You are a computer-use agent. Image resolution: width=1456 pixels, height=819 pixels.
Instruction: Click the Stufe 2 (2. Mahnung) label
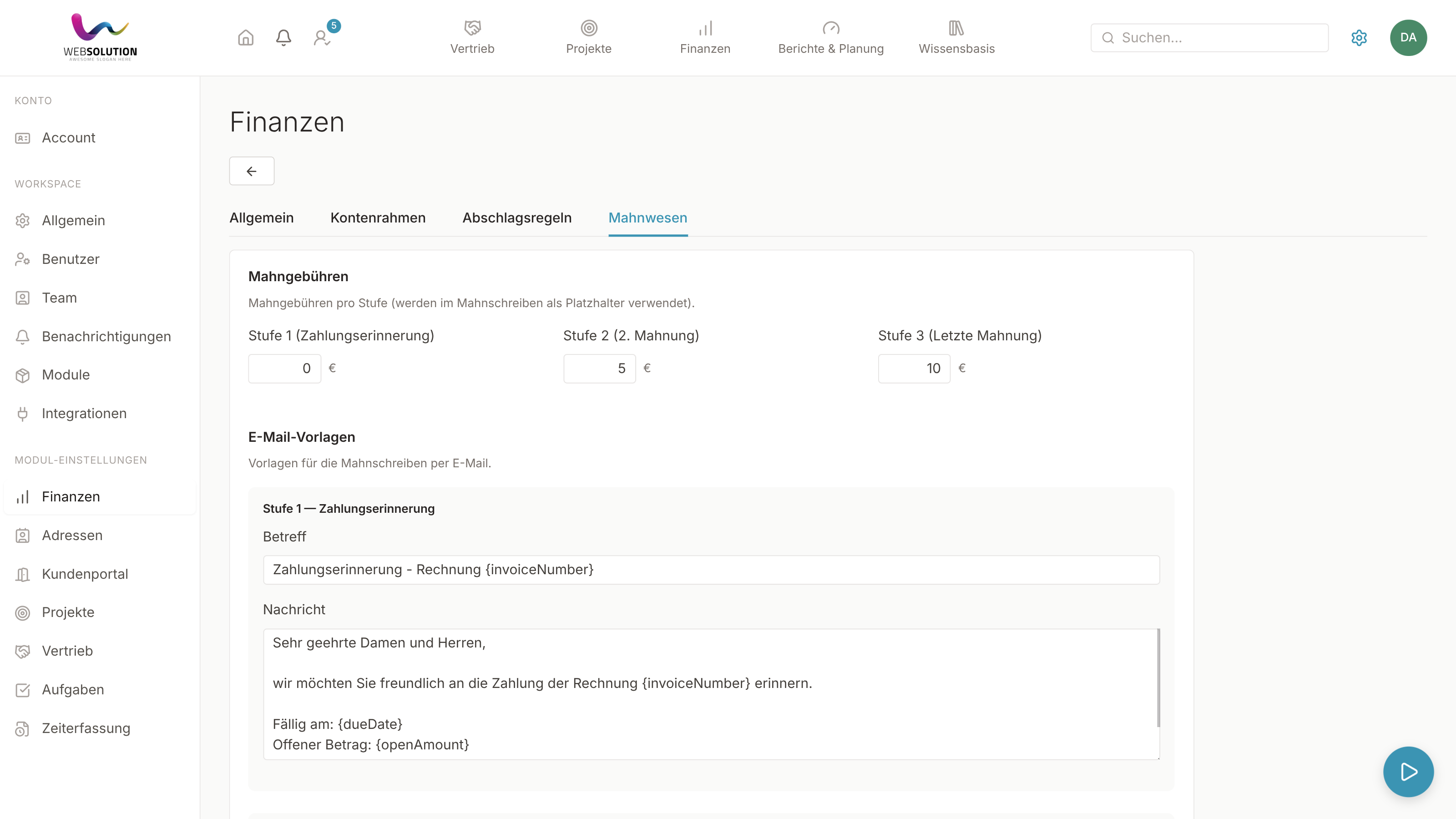pos(631,336)
